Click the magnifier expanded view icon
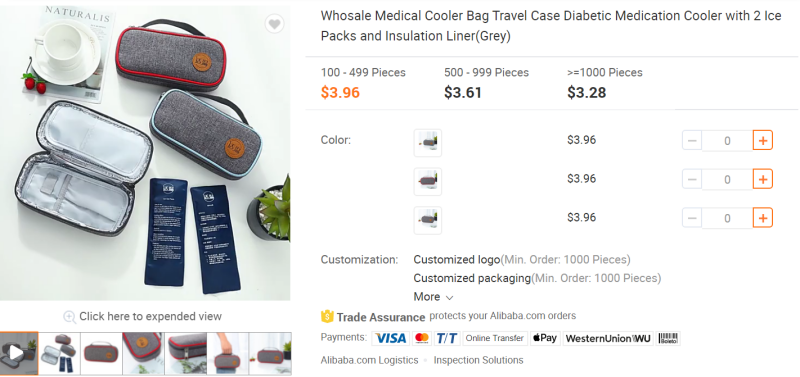 tap(69, 317)
